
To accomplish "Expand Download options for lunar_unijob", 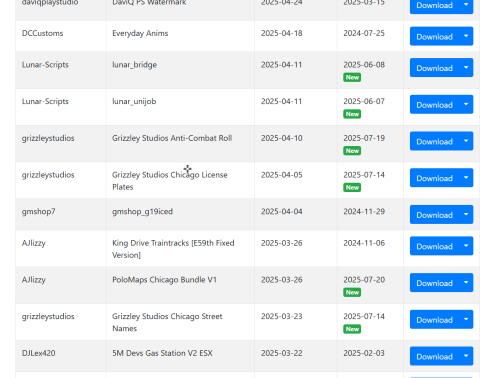I will (x=466, y=104).
